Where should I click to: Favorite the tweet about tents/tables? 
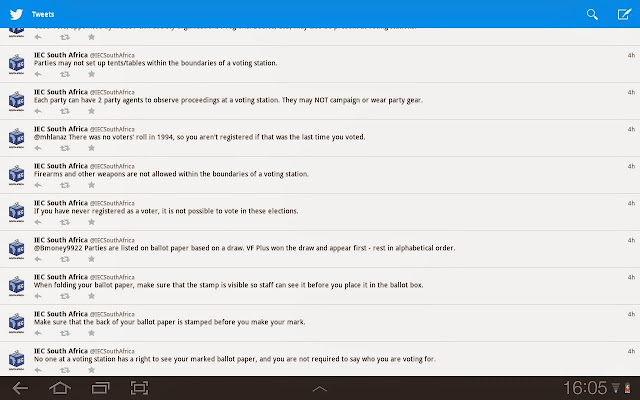(91, 74)
